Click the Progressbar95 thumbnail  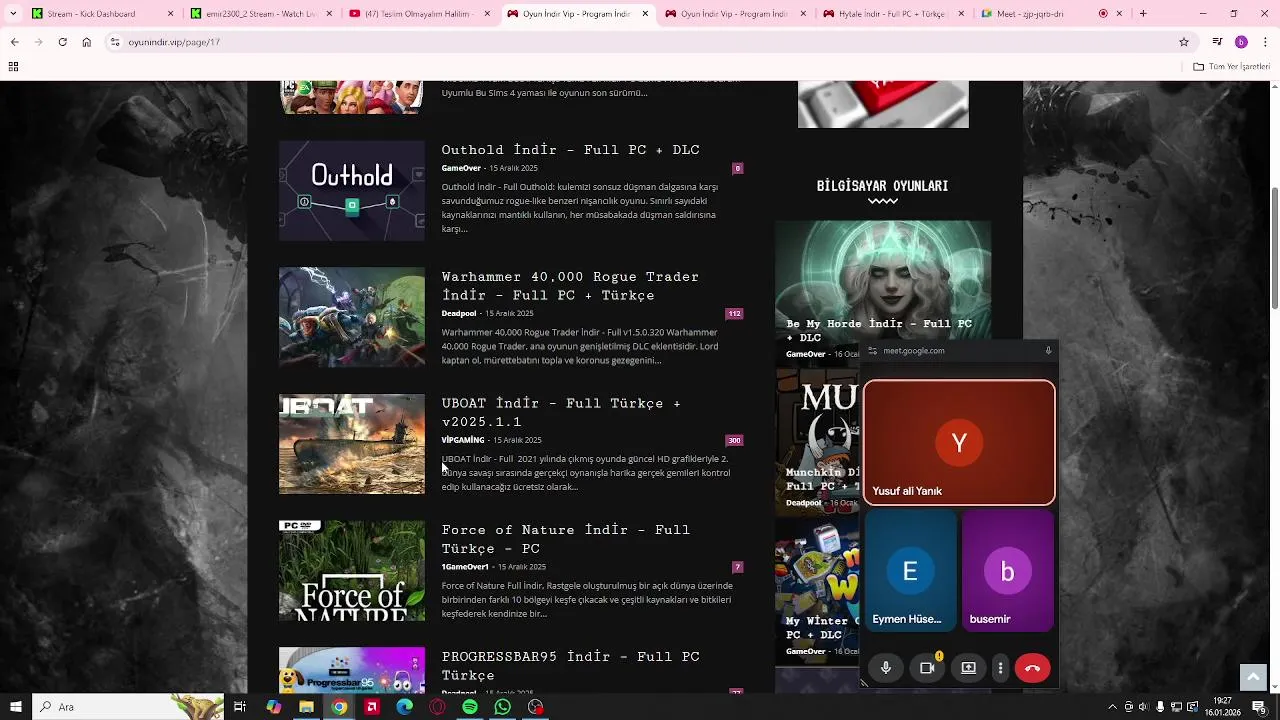(x=352, y=670)
